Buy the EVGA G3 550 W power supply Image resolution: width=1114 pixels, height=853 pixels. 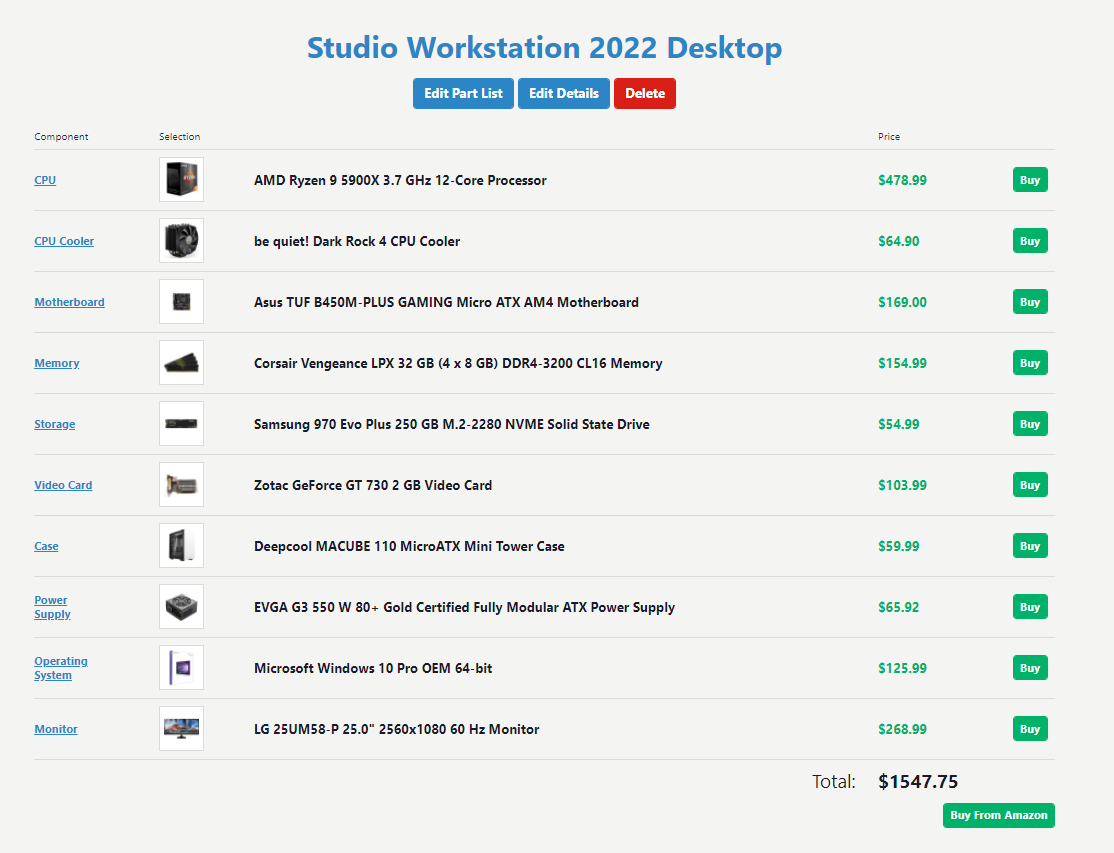(1030, 608)
